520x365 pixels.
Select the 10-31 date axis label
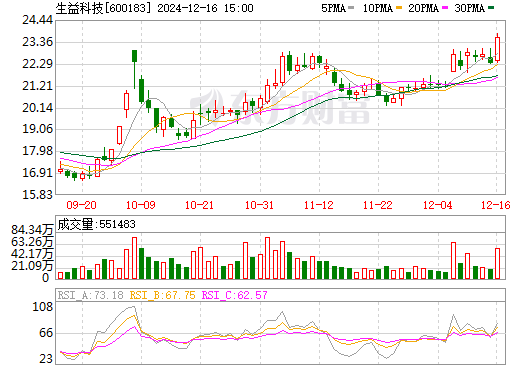point(259,205)
